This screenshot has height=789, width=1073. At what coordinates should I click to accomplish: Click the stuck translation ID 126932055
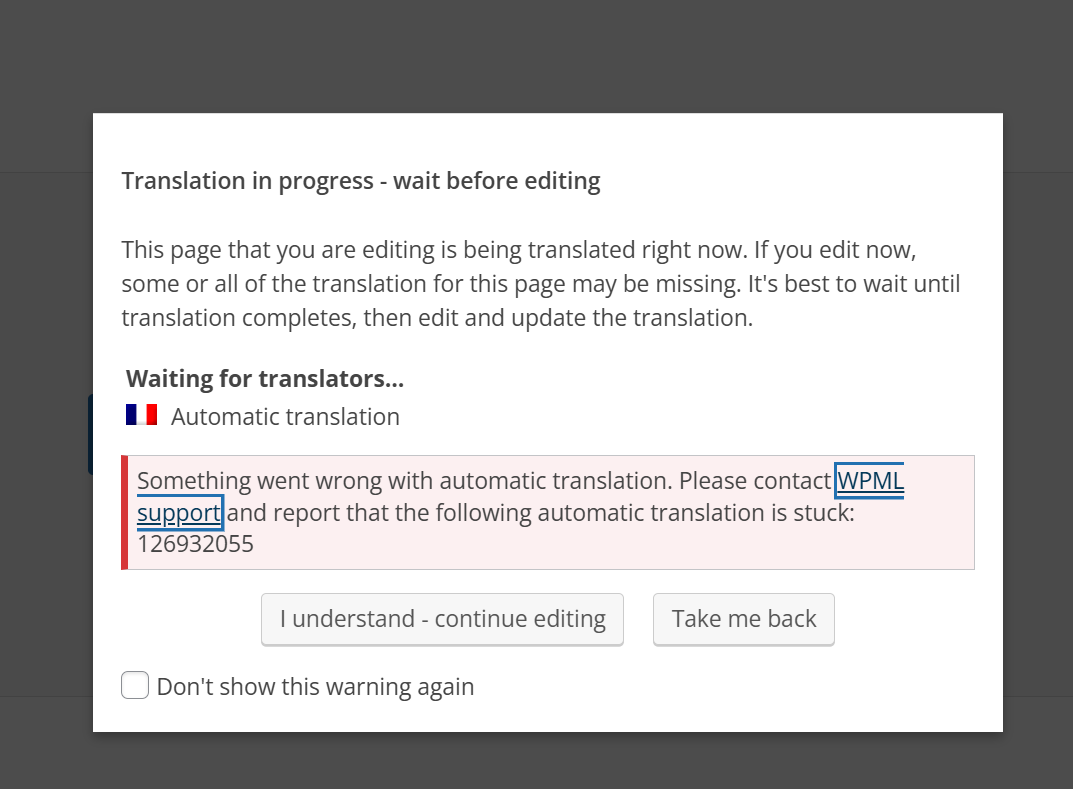(196, 545)
